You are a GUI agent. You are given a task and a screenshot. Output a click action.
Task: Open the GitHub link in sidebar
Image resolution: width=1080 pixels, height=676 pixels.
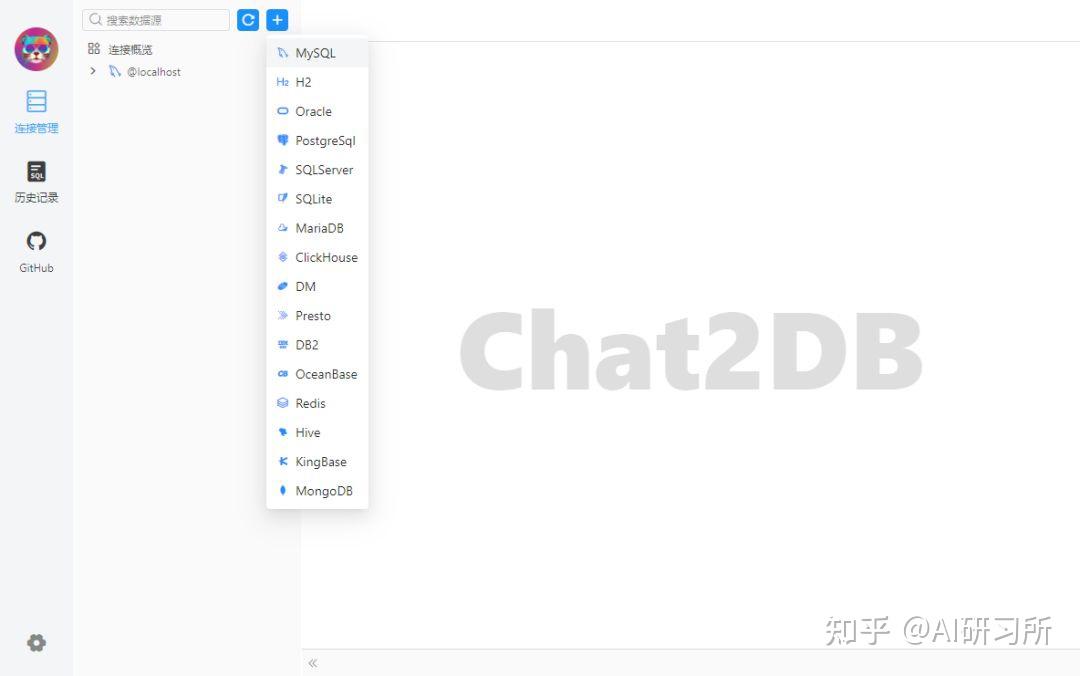coord(37,252)
